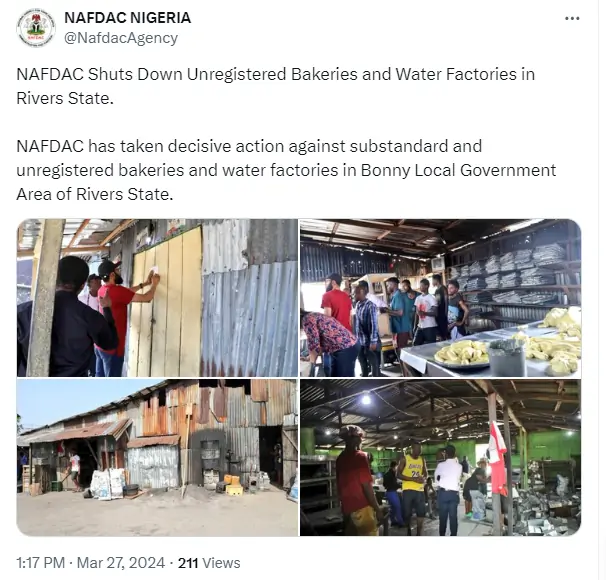The height and width of the screenshot is (580, 606).
Task: Click the stacked baking pans on shelves
Action: 510,274
